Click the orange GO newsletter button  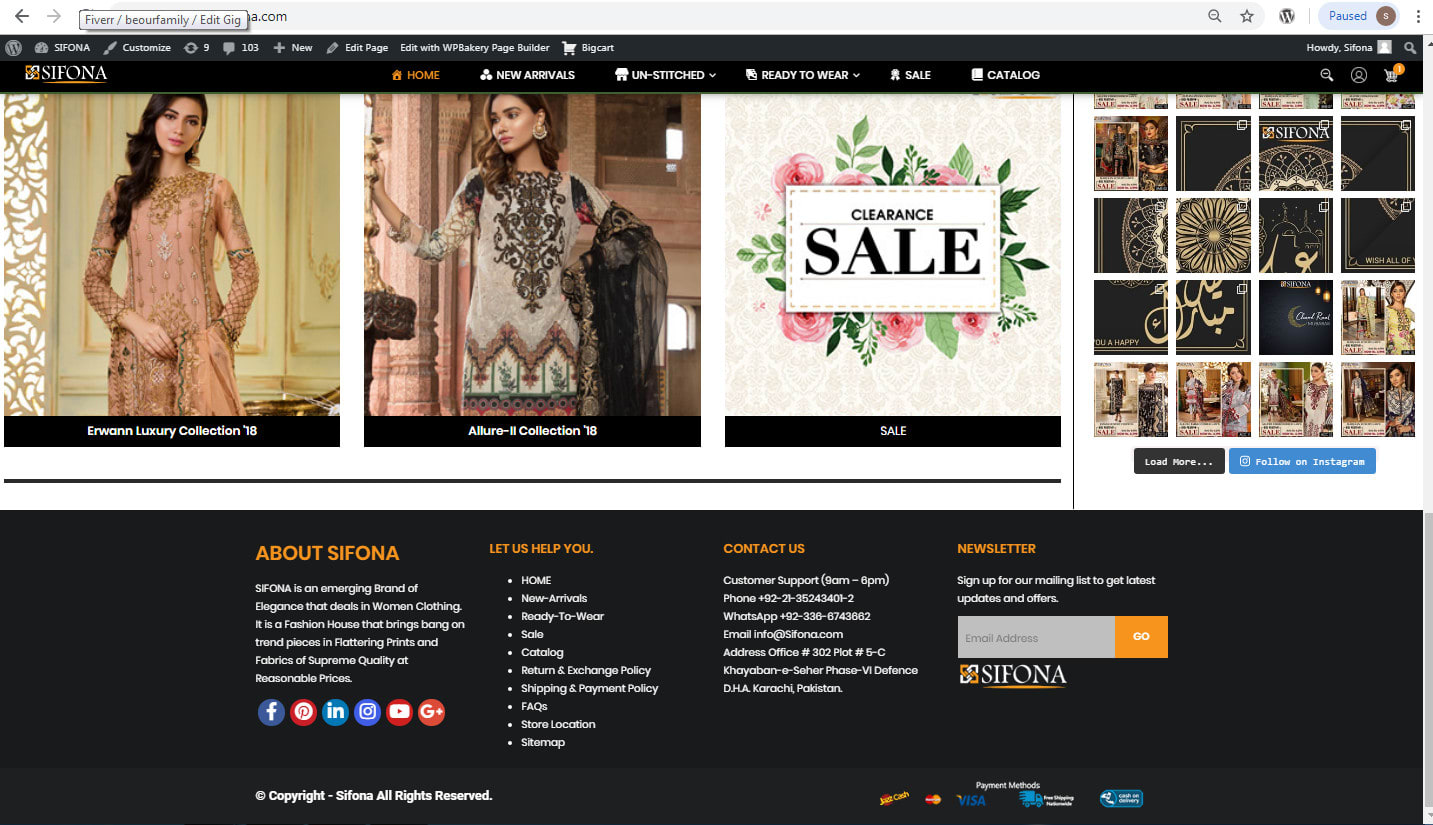click(x=1141, y=637)
